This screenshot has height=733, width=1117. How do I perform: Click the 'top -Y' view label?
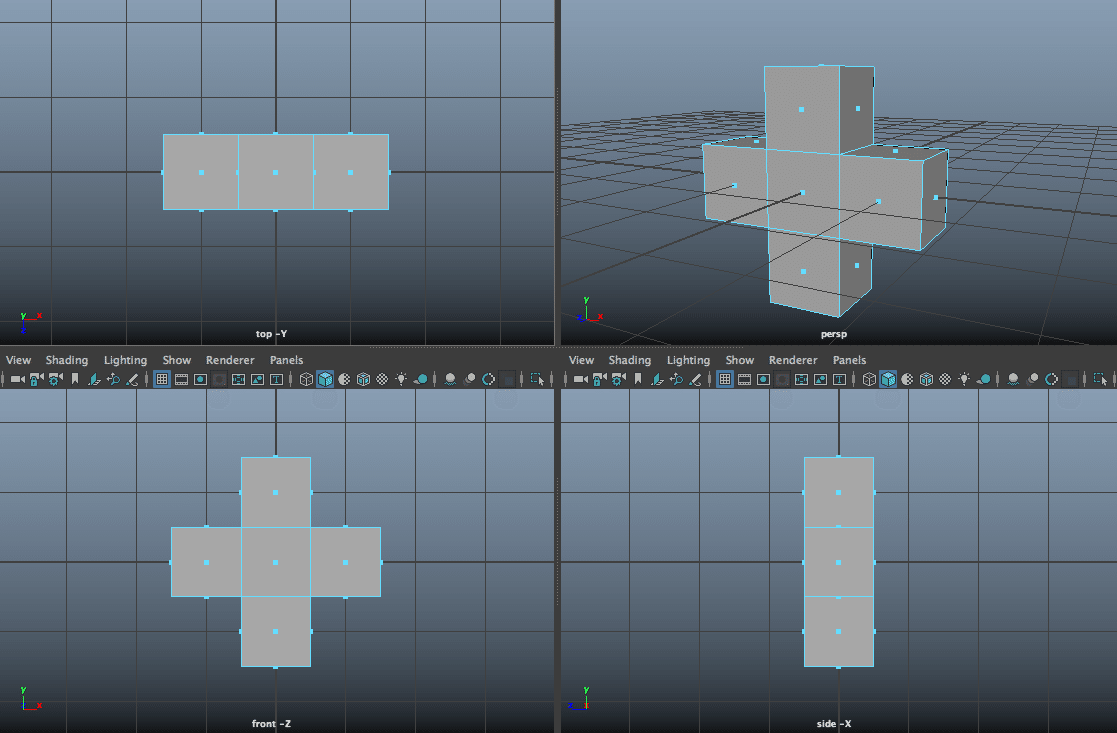coord(271,333)
